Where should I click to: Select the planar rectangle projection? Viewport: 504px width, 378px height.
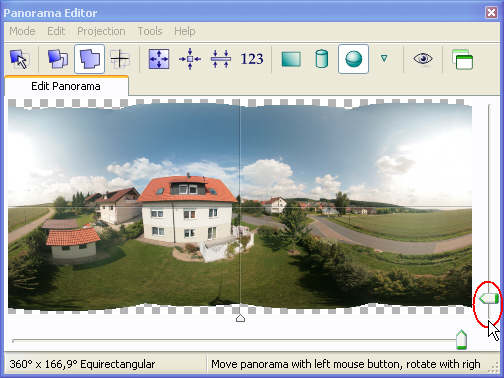pos(291,59)
